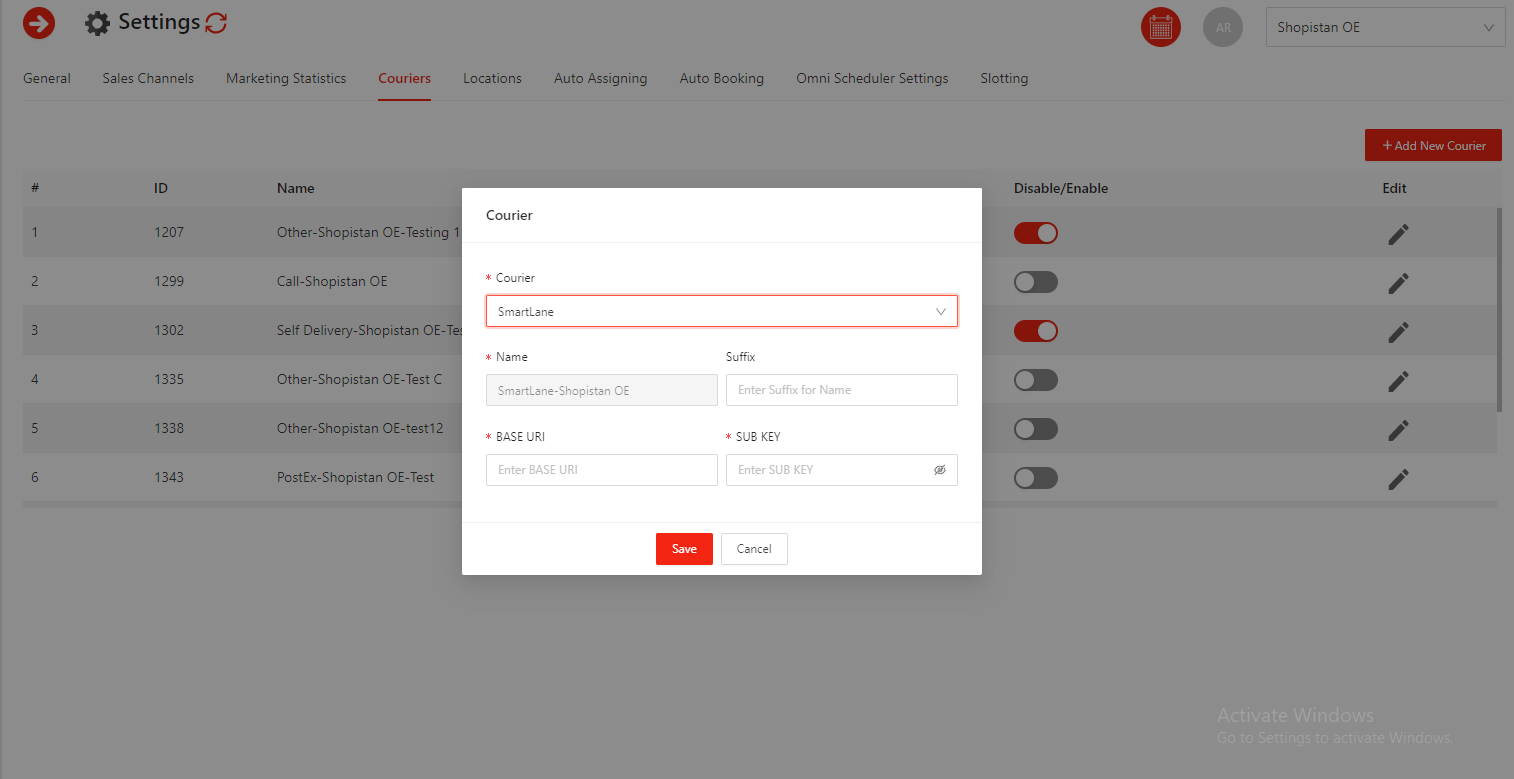The height and width of the screenshot is (779, 1514).
Task: Show SUB KEY using eye icon
Action: 939,470
